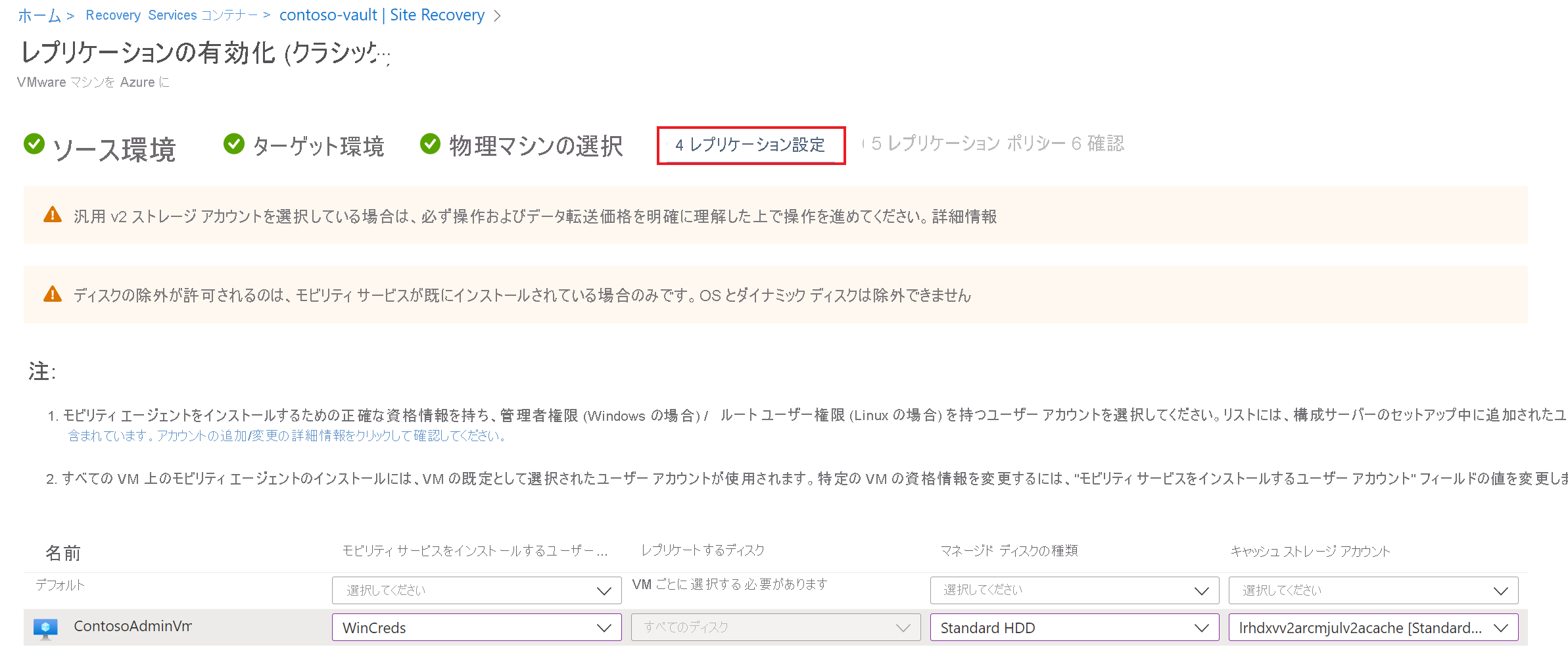This screenshot has width=1568, height=666.
Task: Open the Recovery Services コンテナー breadcrumb
Action: click(x=172, y=15)
